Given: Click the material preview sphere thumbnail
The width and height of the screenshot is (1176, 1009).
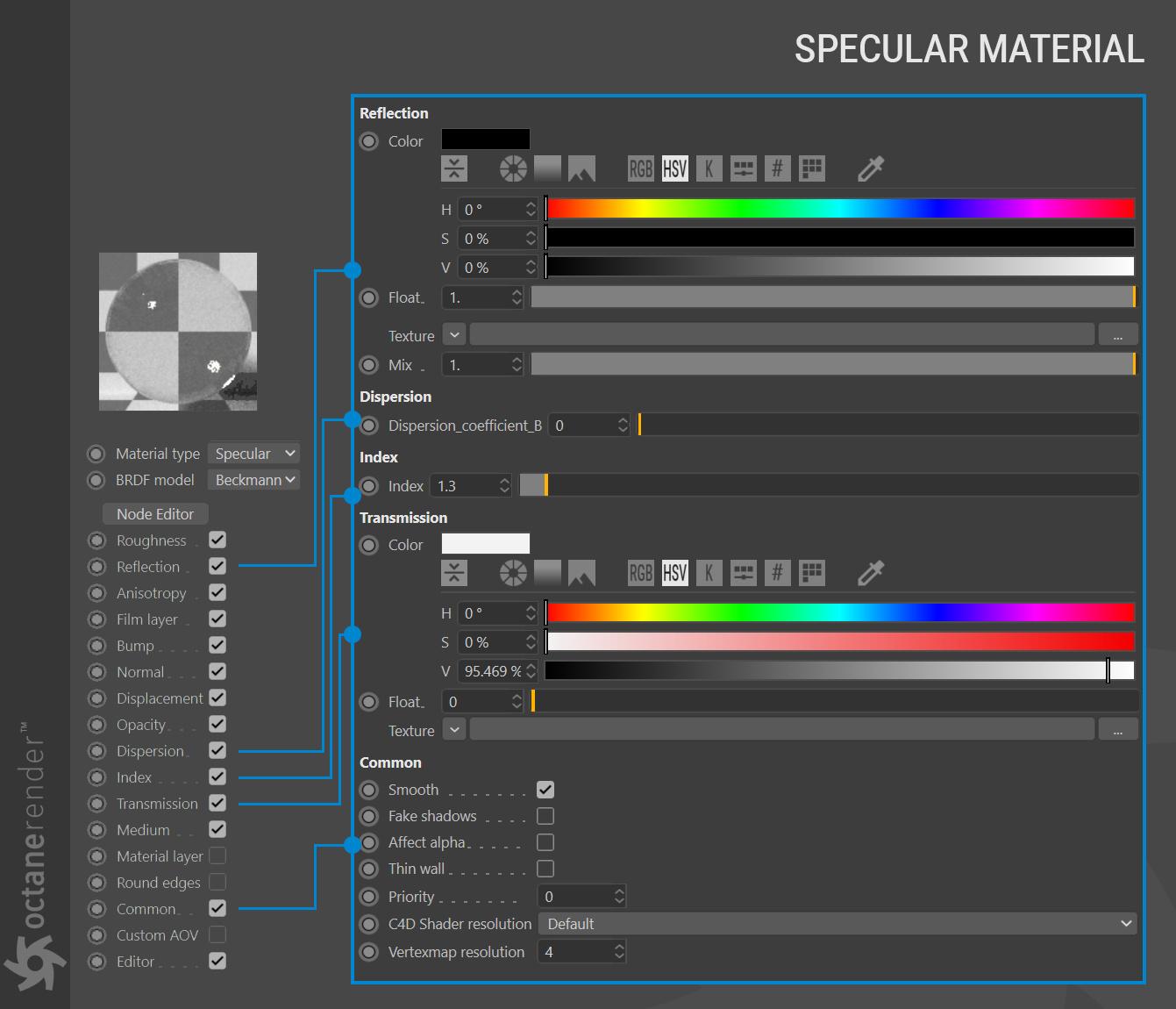Looking at the screenshot, I should click(x=178, y=332).
